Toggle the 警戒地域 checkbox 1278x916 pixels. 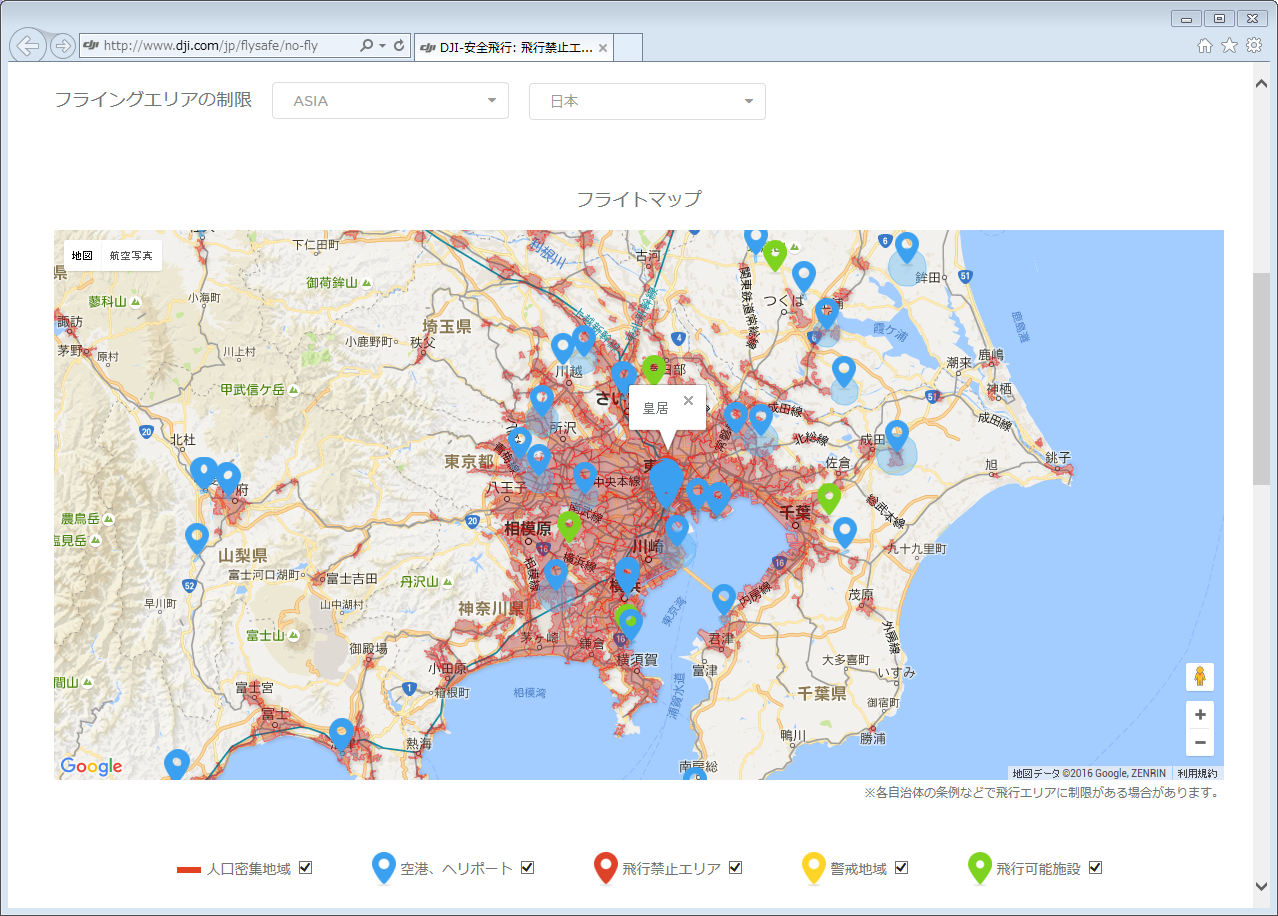point(901,868)
